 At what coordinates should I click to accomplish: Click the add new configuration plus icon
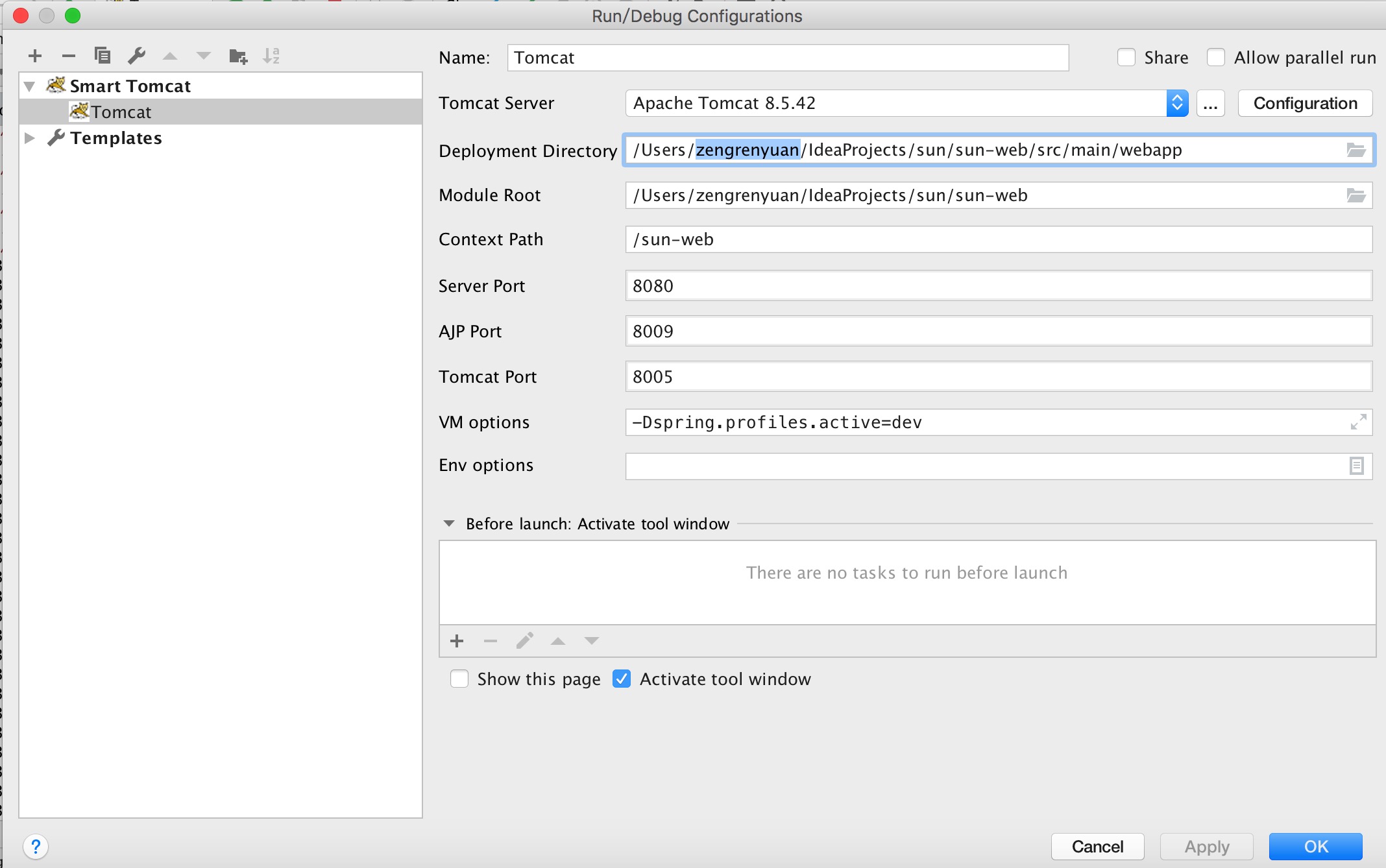pyautogui.click(x=35, y=56)
